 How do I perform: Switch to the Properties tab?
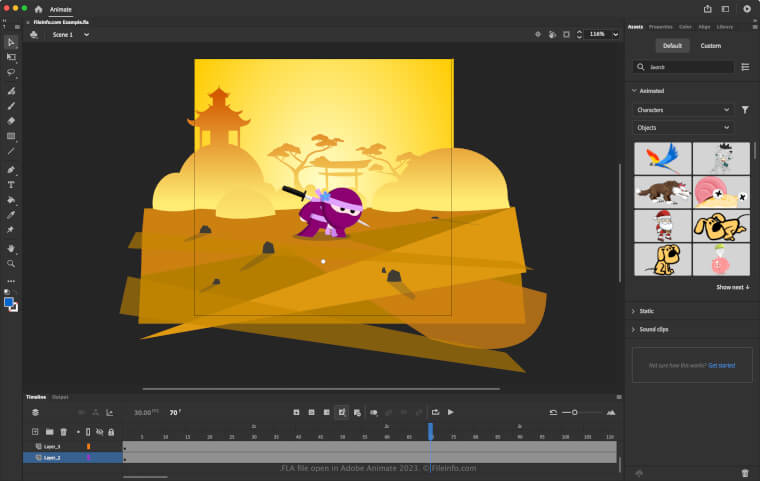(x=660, y=27)
